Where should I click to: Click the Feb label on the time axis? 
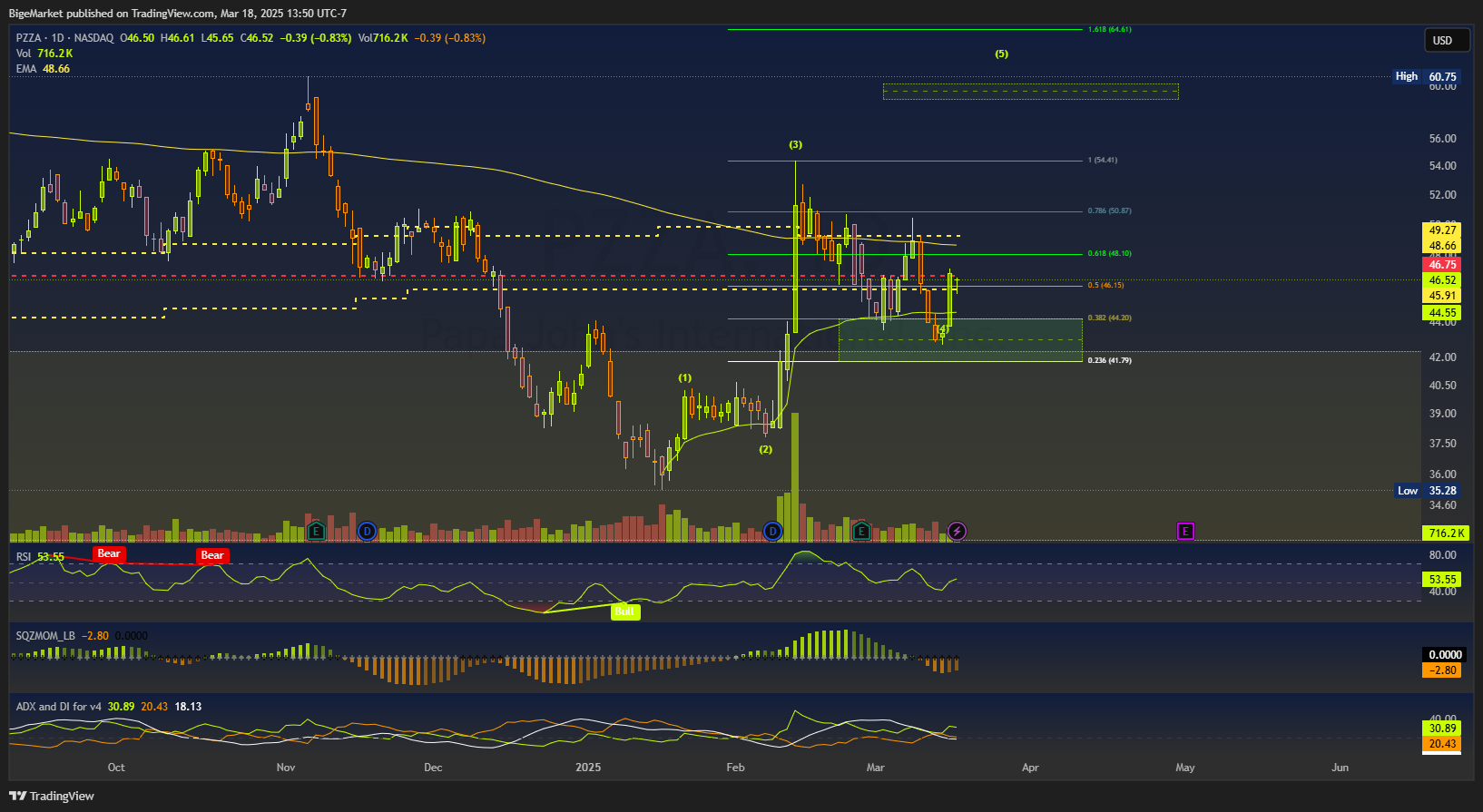(x=735, y=768)
